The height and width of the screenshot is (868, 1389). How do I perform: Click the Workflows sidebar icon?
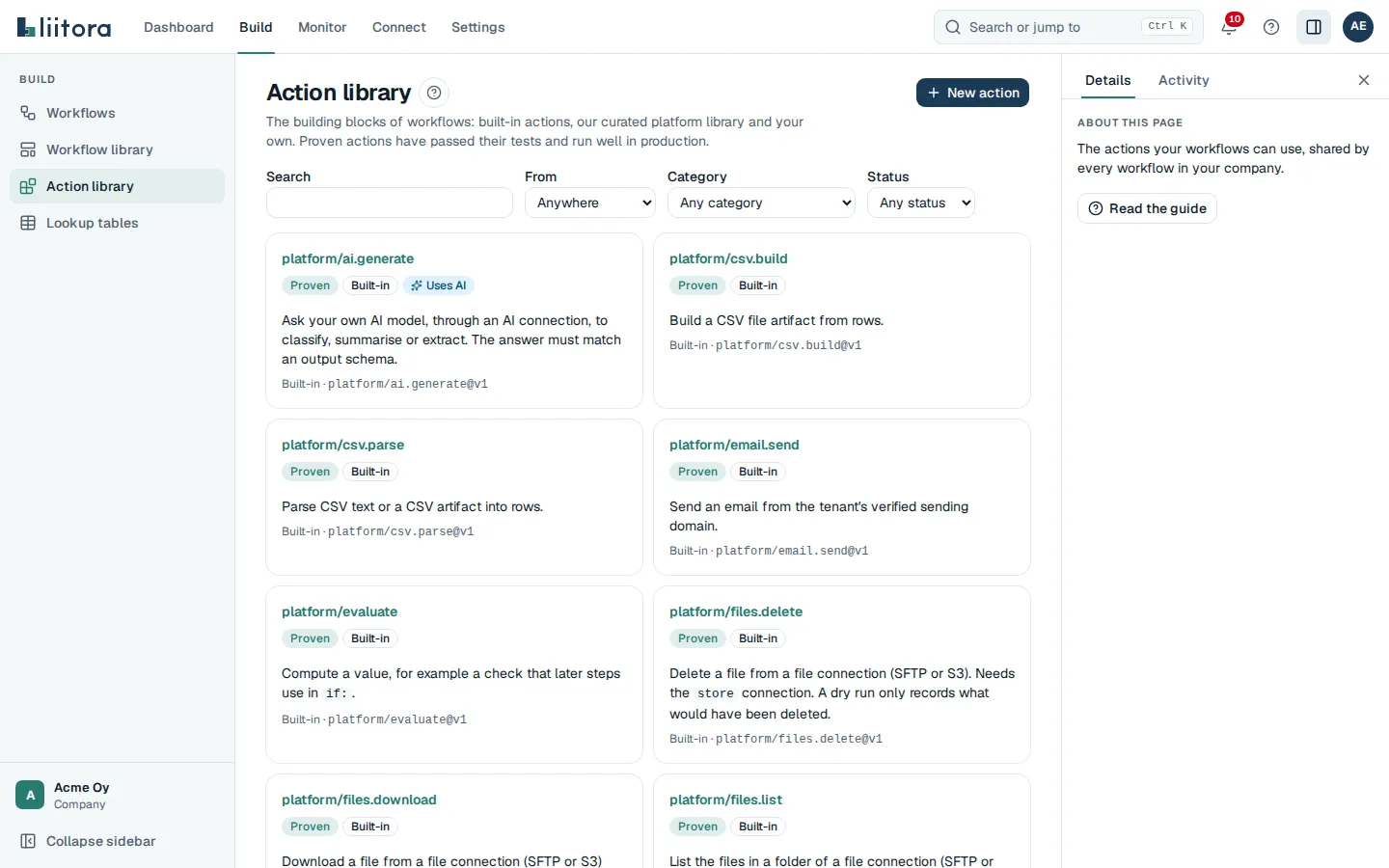[x=28, y=113]
